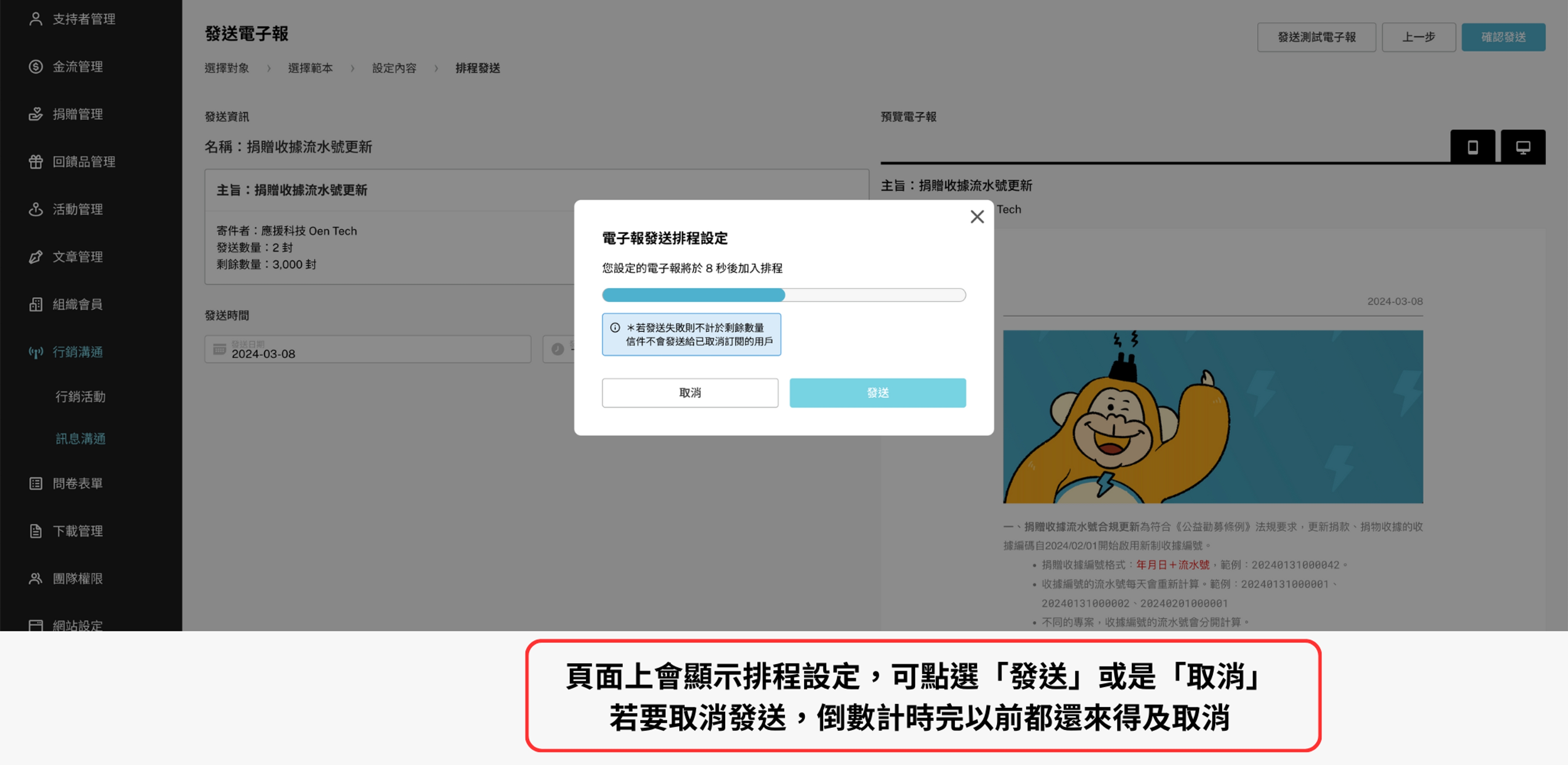Click 上一步 button
This screenshot has width=1568, height=765.
pos(1418,37)
